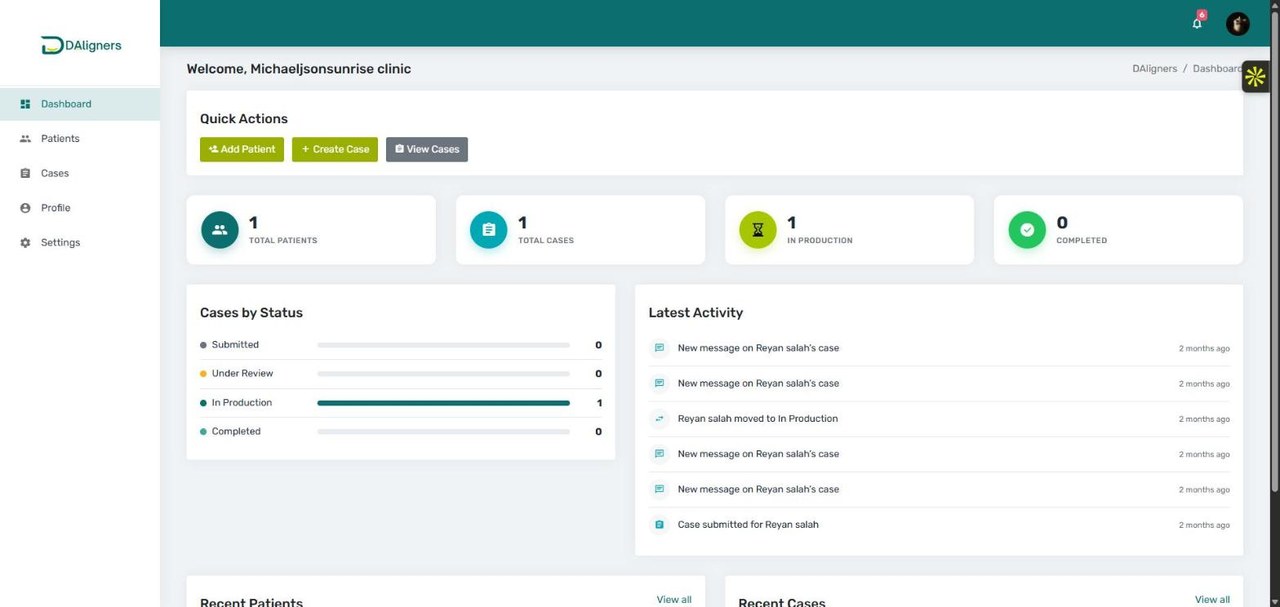Click the Quick Actions heading
The height and width of the screenshot is (607, 1280).
[x=244, y=119]
